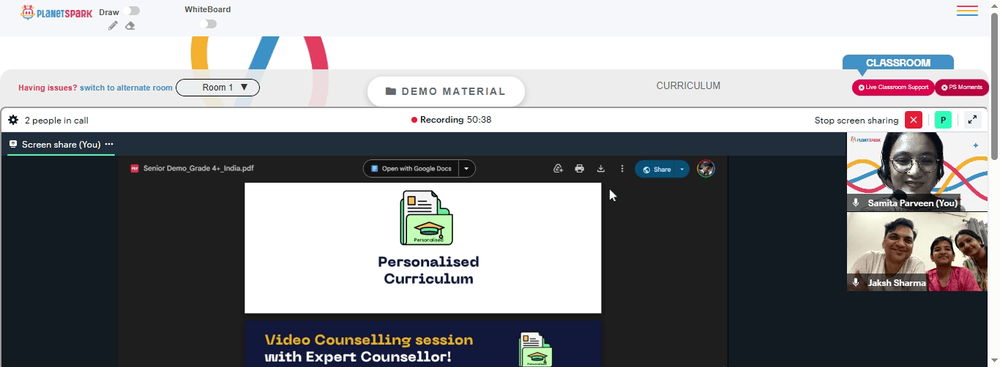Click Having issues? text
The height and width of the screenshot is (367, 1000).
click(x=48, y=88)
